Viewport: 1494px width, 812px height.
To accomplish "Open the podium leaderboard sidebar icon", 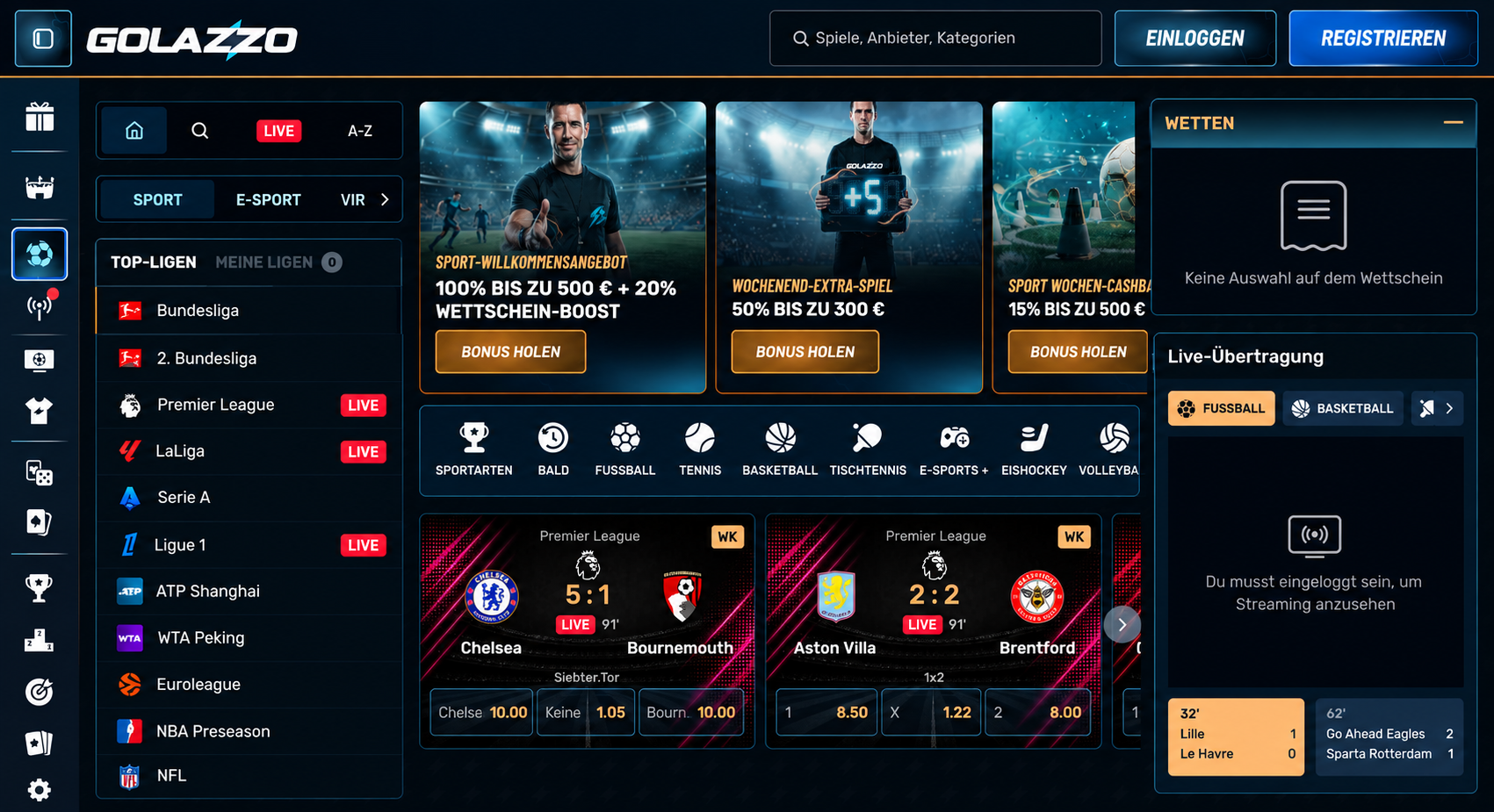I will pos(40,641).
